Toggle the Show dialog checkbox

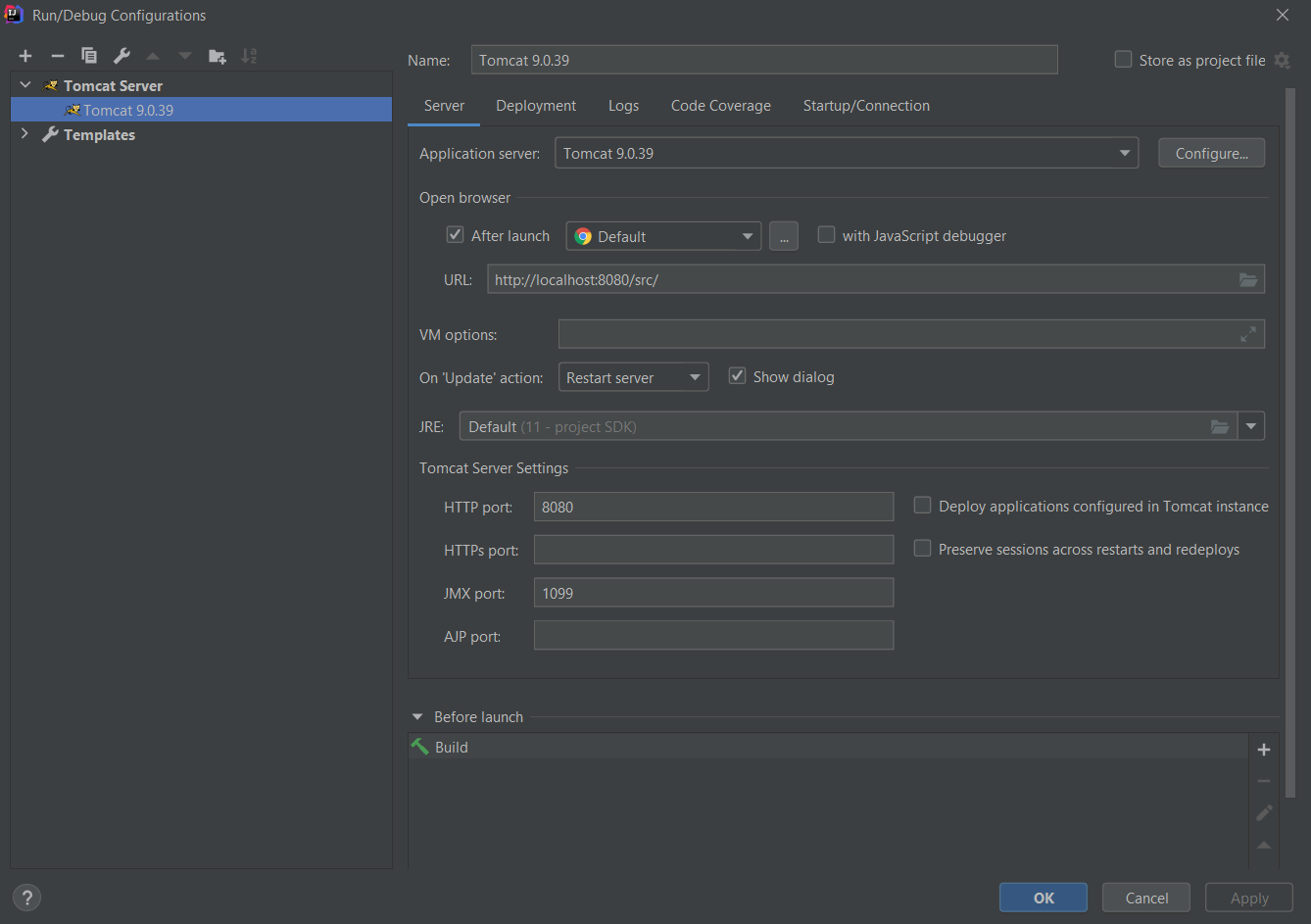click(x=737, y=376)
